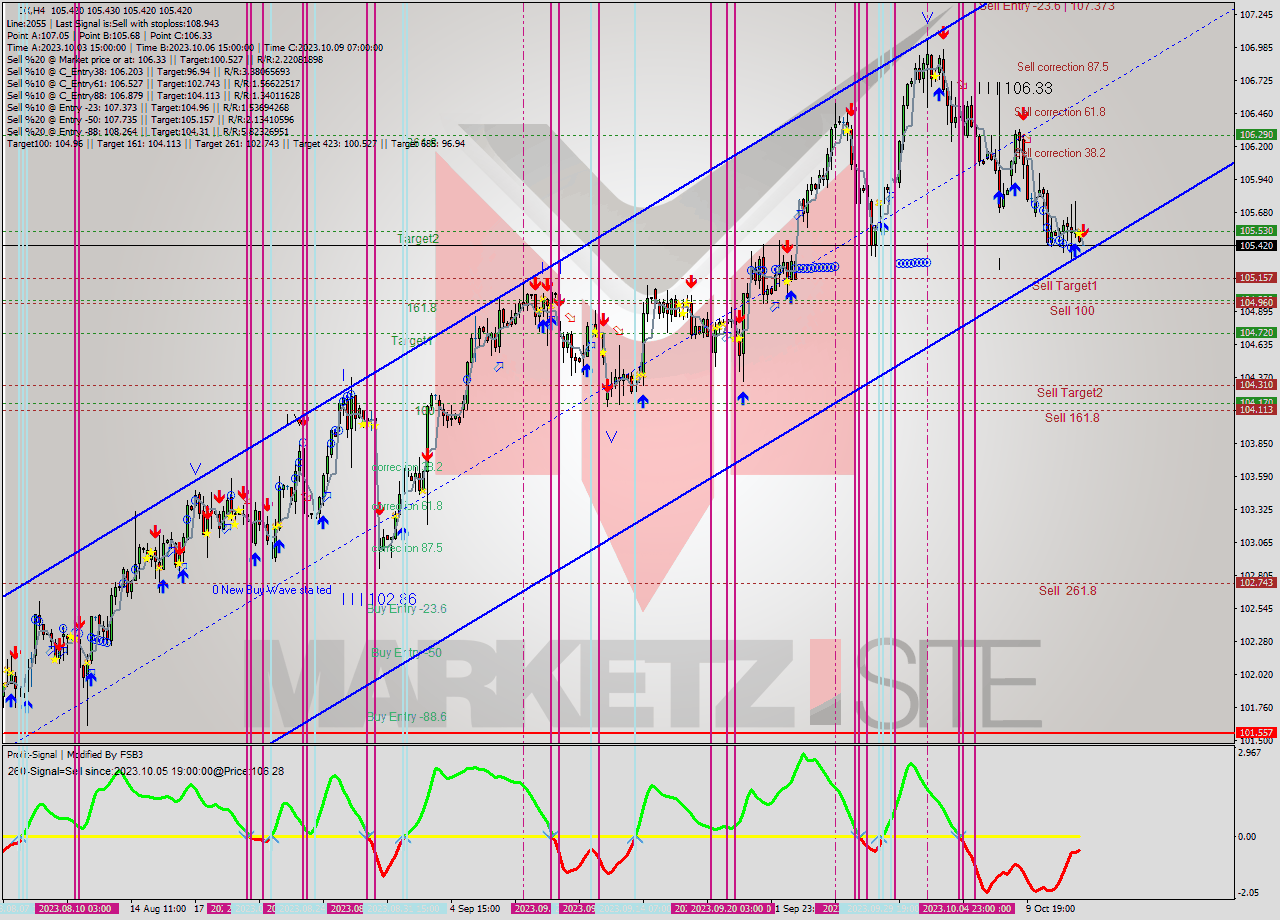Click the green 104.720 price tag

1256,332
